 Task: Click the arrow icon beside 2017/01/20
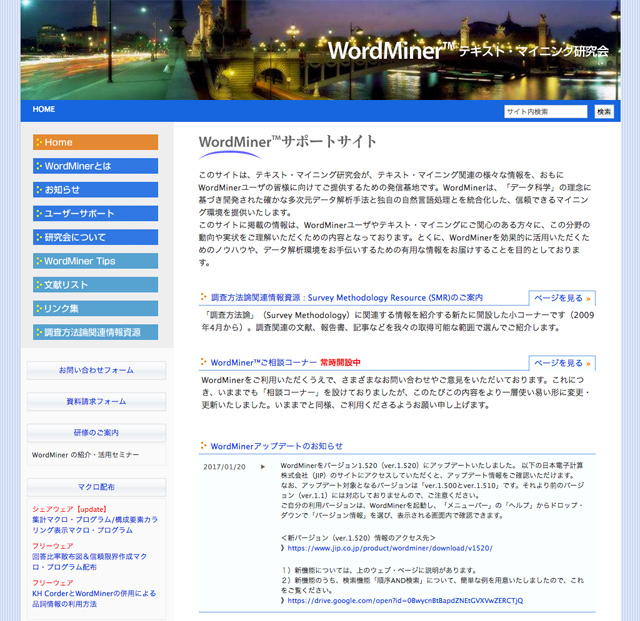[x=263, y=467]
